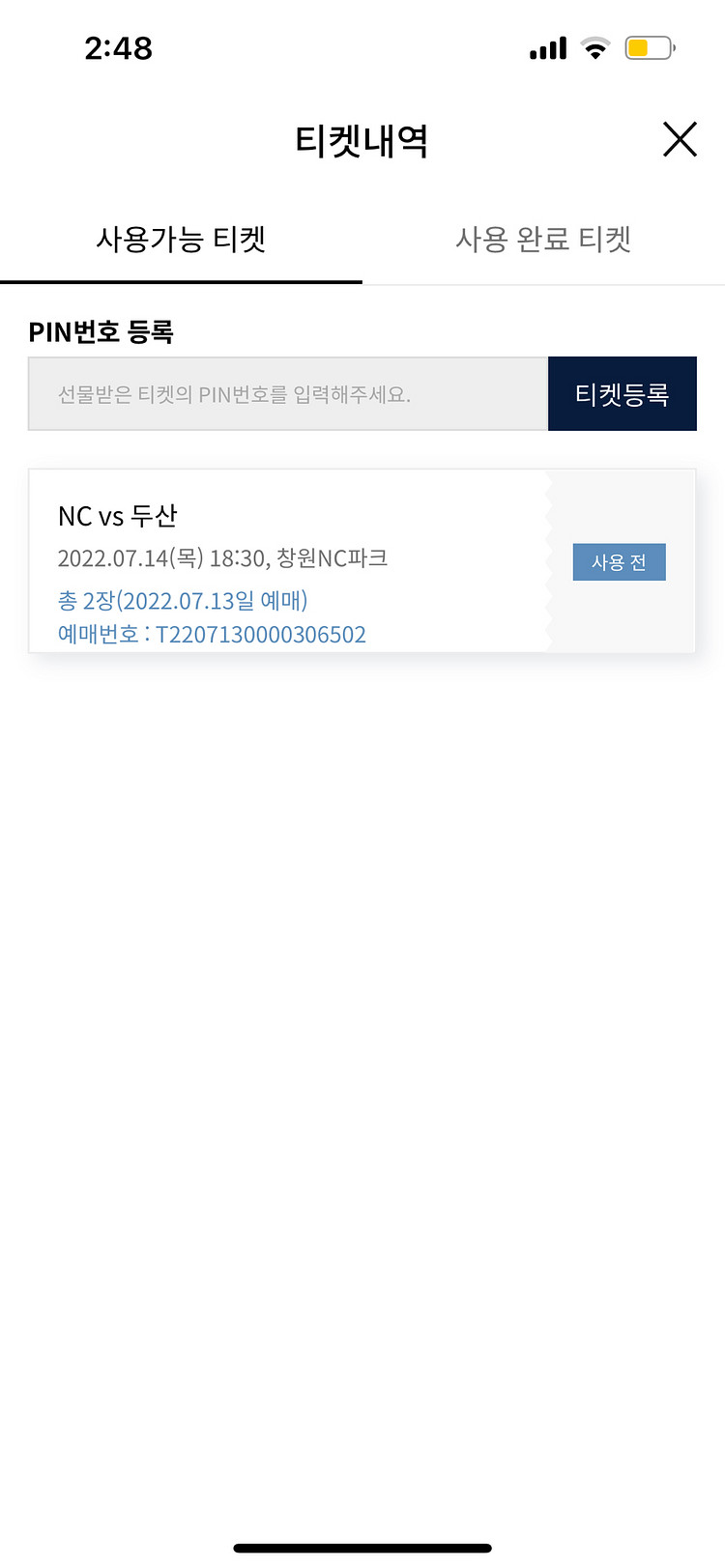Tap the 사용 전 status badge
725x1568 pixels.
(620, 562)
